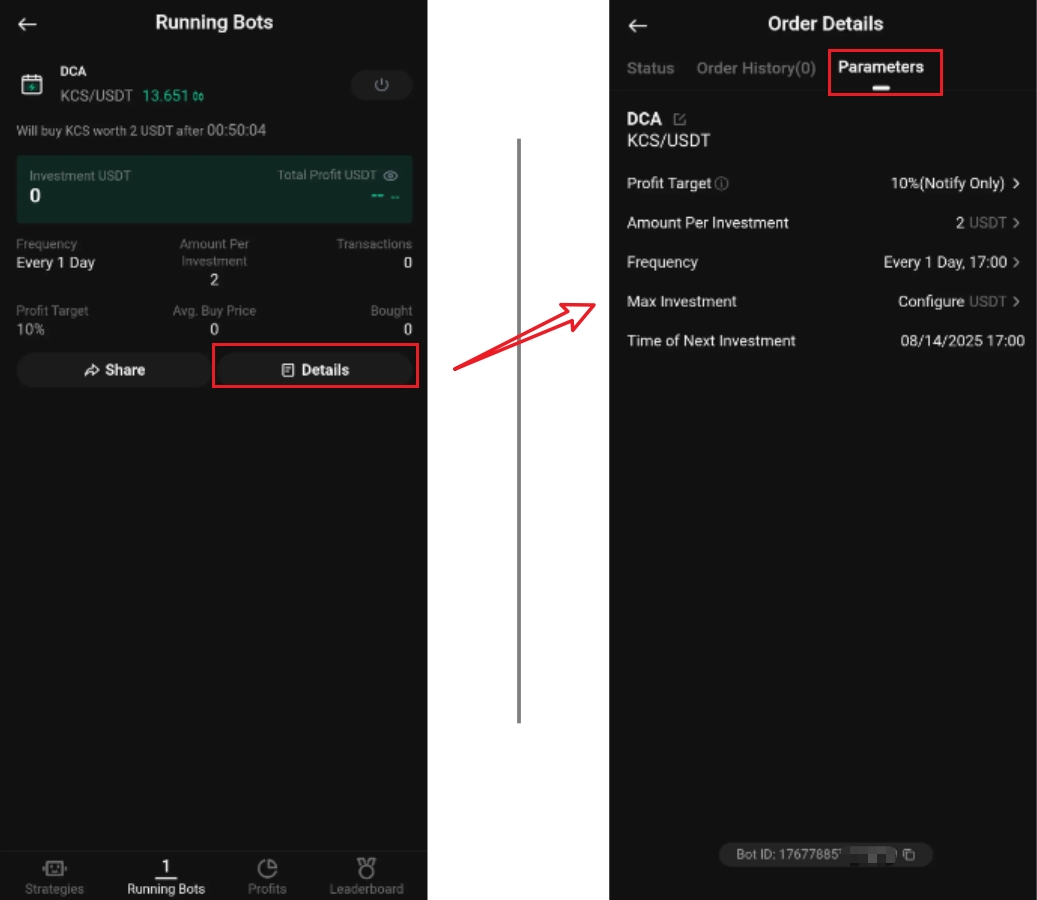Switch to the Order History tab
The height and width of the screenshot is (900, 1037).
pos(756,68)
